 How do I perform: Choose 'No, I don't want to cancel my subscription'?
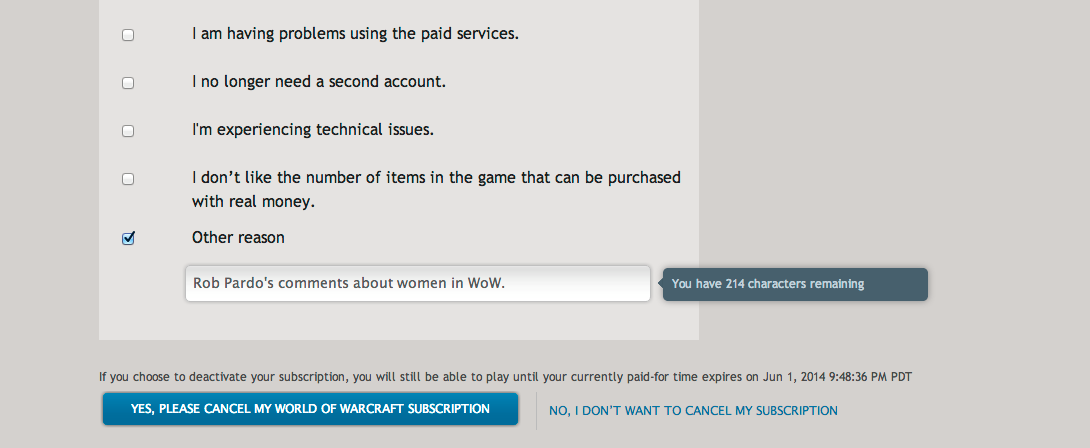click(693, 411)
